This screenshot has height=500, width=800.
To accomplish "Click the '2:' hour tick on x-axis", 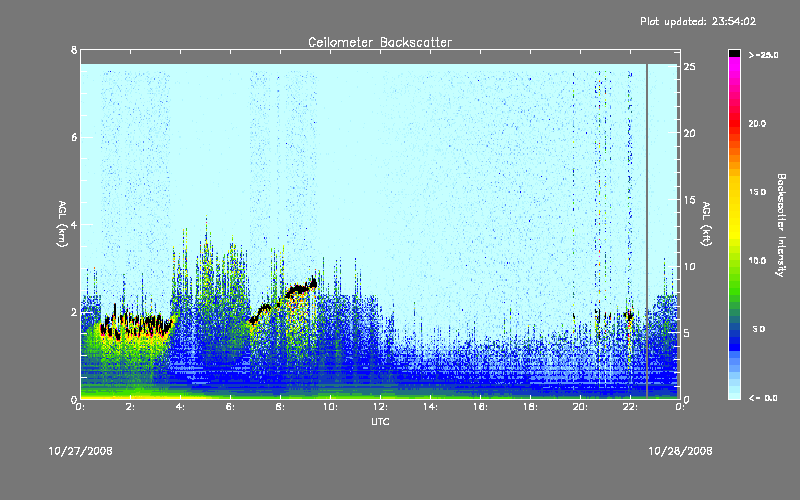I will coord(131,407).
